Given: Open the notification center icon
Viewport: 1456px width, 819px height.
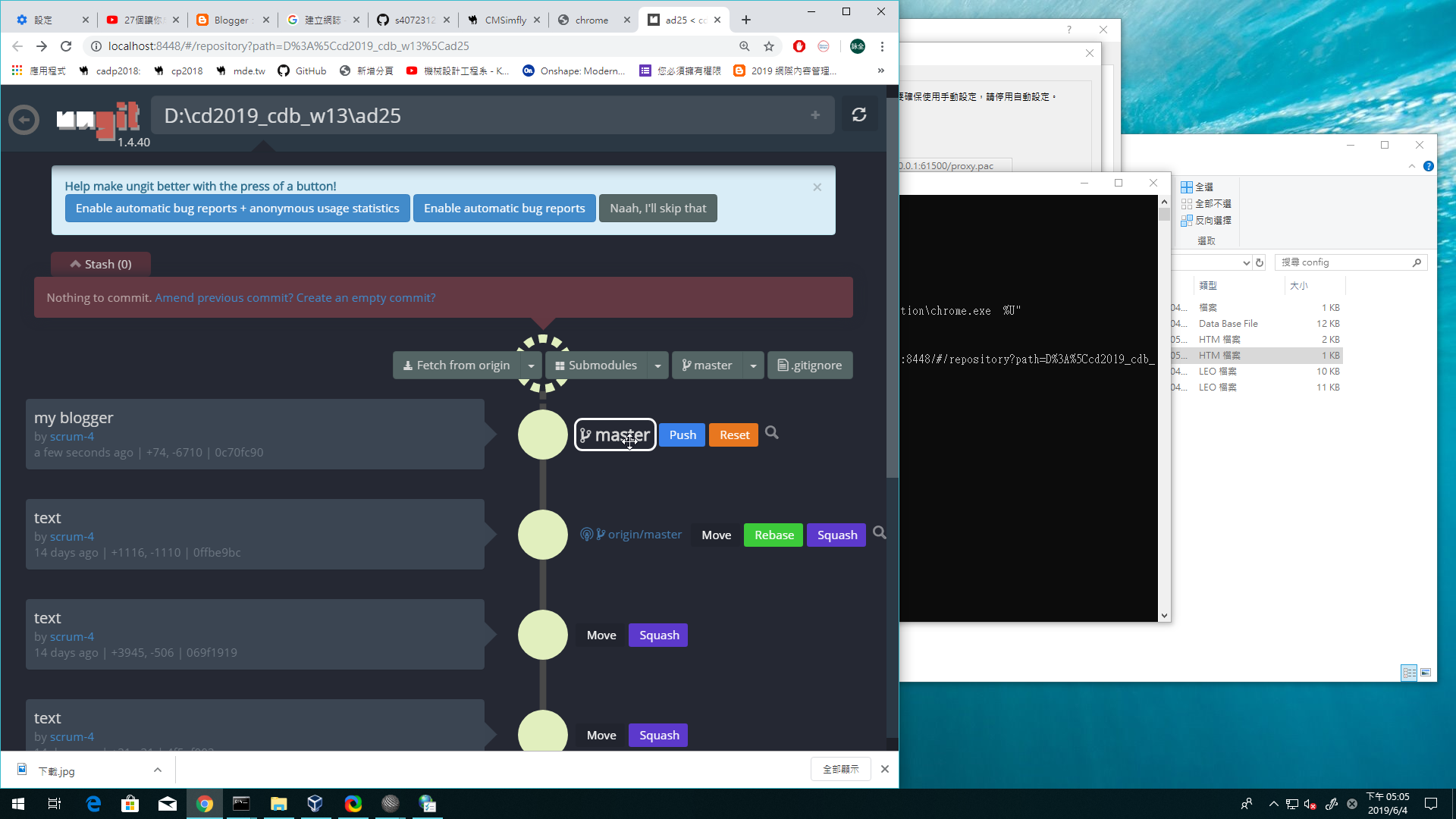Looking at the screenshot, I should coord(1431,804).
